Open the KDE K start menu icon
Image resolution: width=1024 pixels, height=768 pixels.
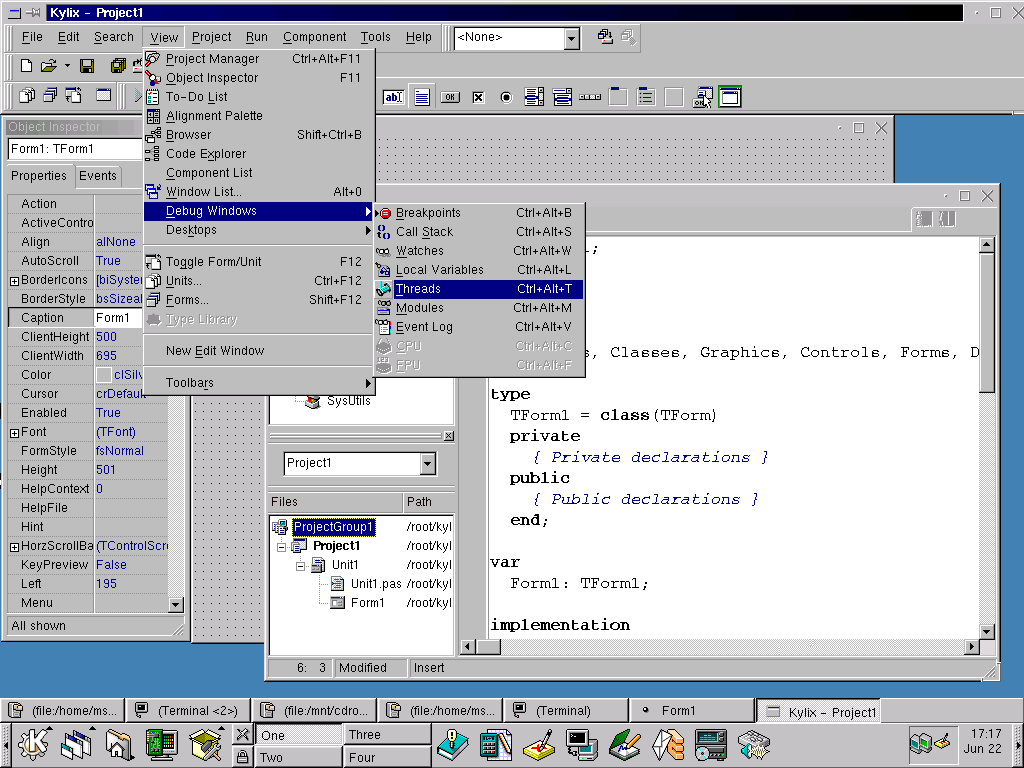tap(33, 744)
